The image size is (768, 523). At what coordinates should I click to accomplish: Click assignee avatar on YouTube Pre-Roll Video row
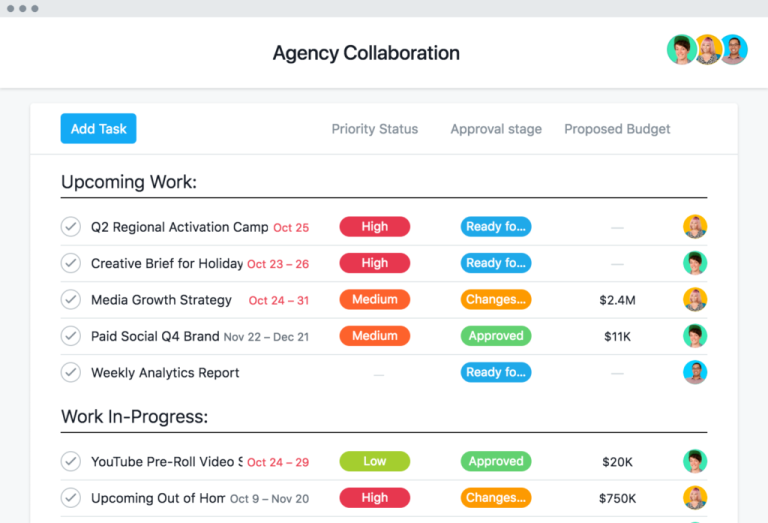click(x=695, y=461)
